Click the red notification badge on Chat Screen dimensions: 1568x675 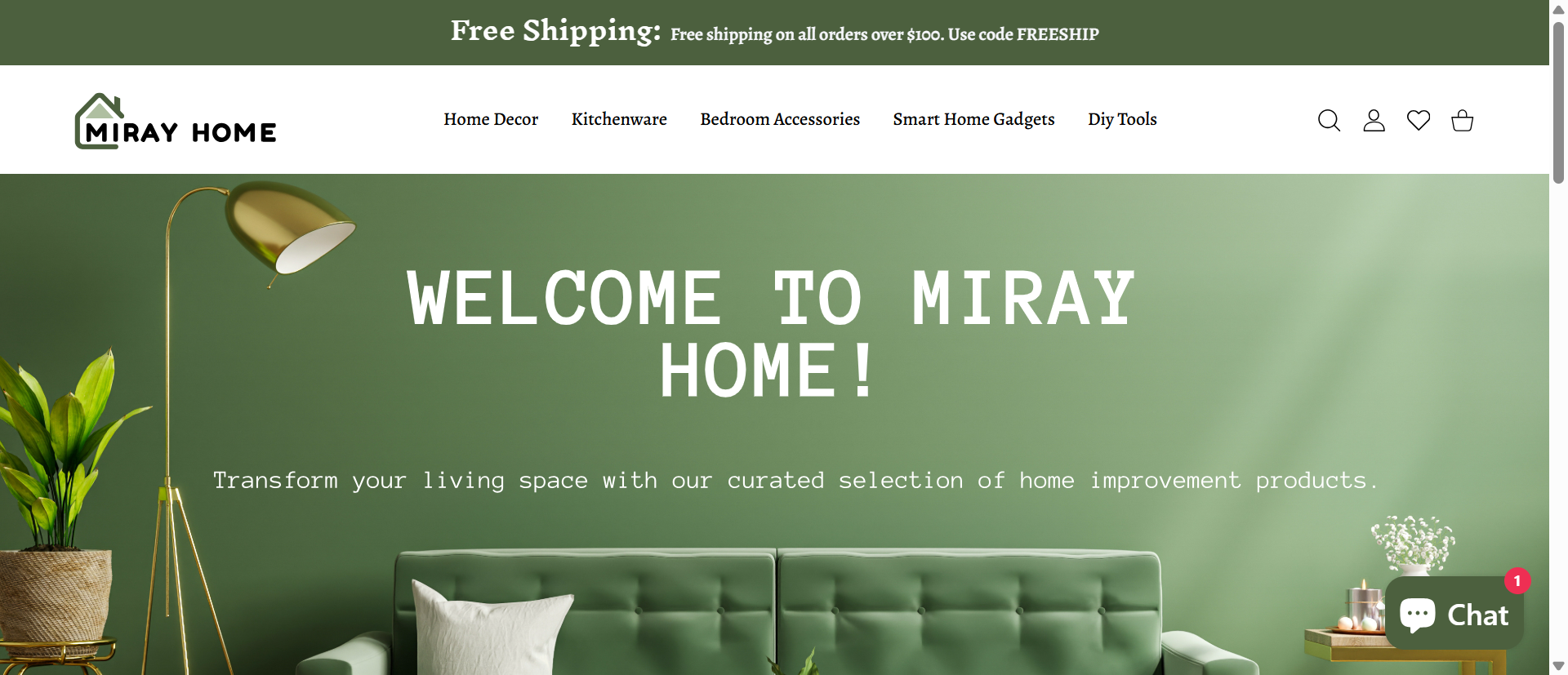point(1517,581)
